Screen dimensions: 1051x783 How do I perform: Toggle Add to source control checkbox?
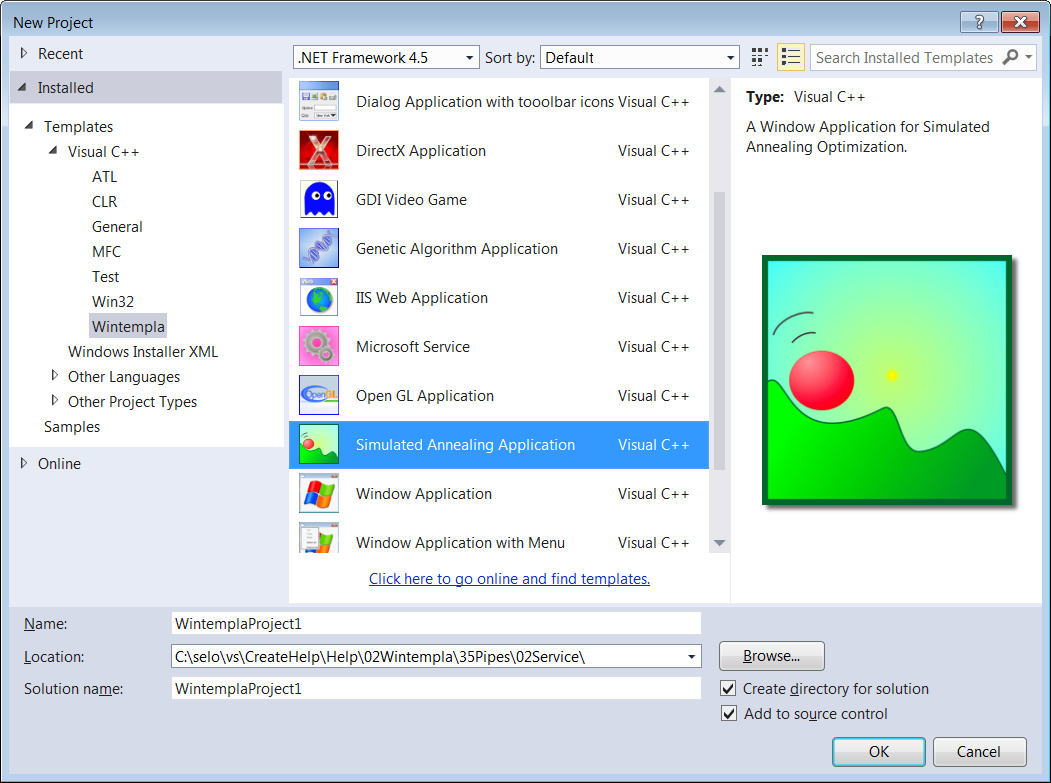coord(728,713)
